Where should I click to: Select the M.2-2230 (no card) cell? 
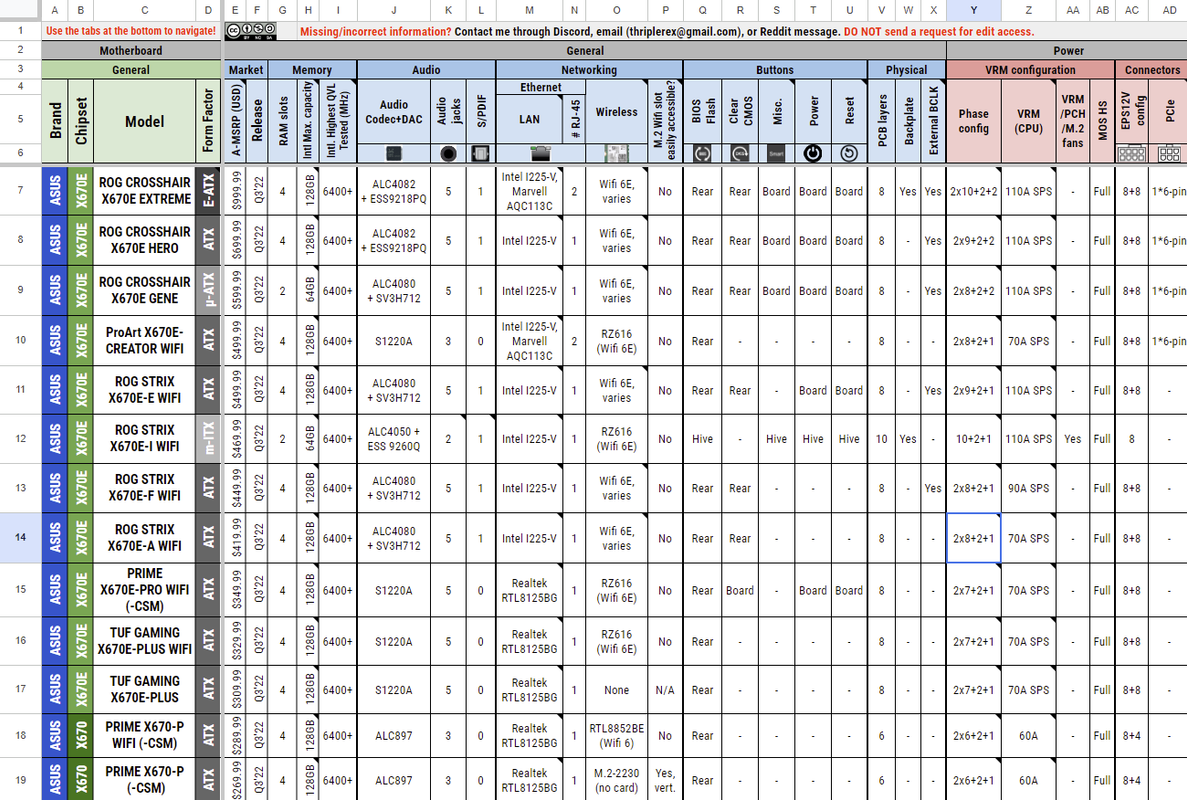(x=616, y=780)
